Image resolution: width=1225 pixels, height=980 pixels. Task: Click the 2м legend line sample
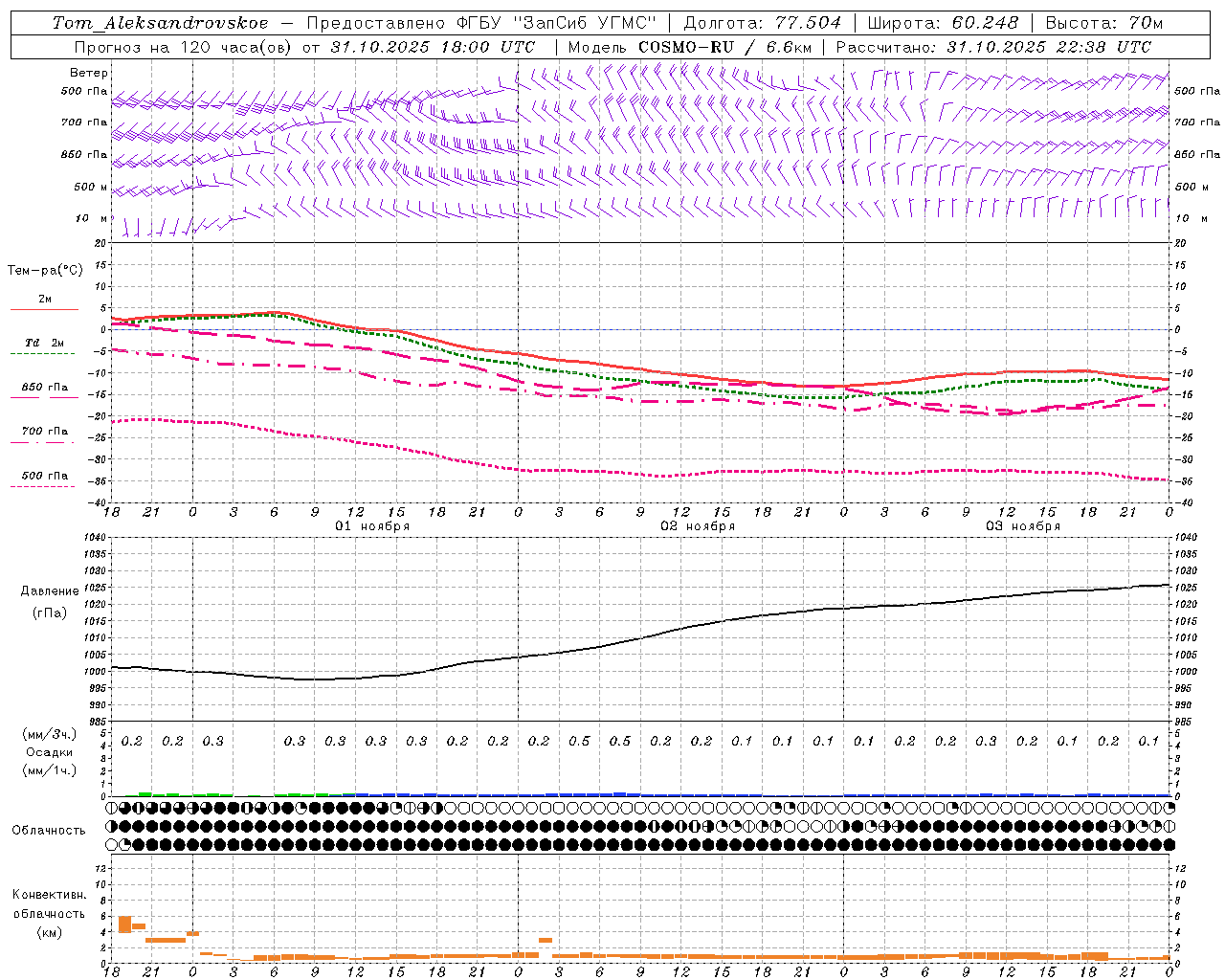pos(44,310)
